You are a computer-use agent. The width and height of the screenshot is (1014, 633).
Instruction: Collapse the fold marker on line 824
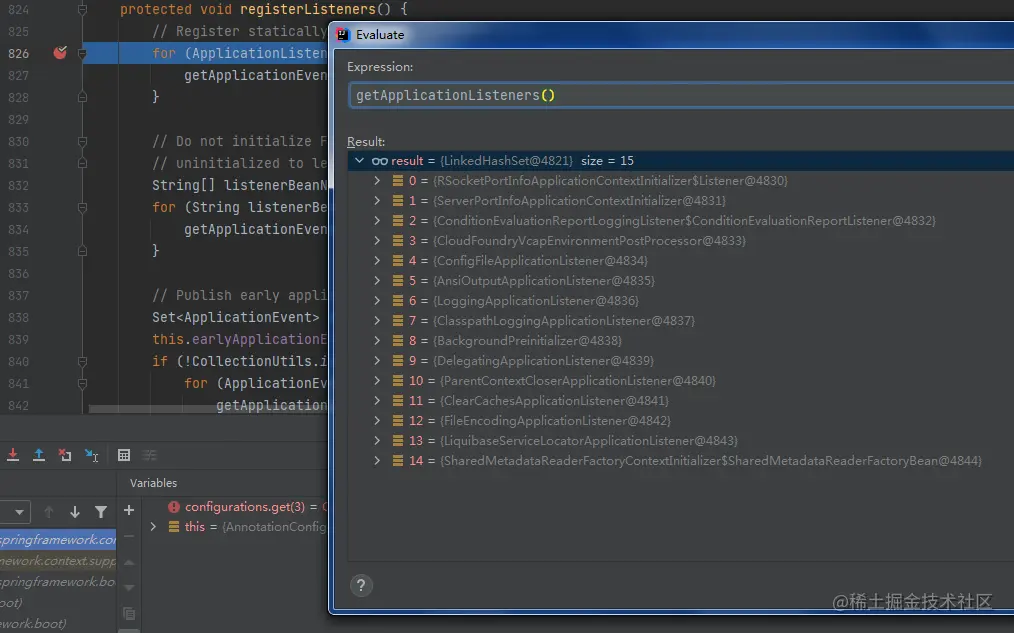[82, 9]
